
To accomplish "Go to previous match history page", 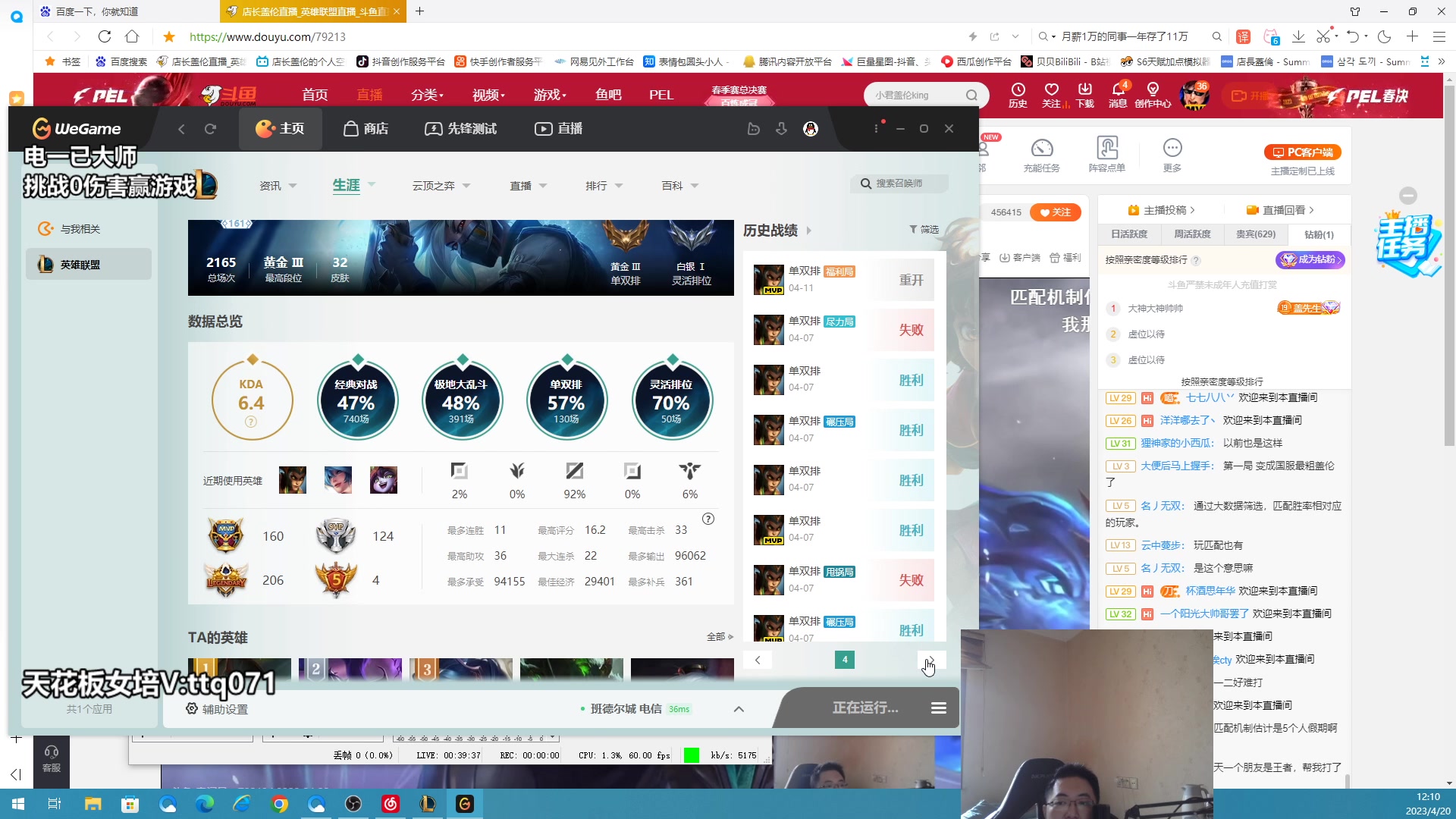I will click(x=757, y=660).
